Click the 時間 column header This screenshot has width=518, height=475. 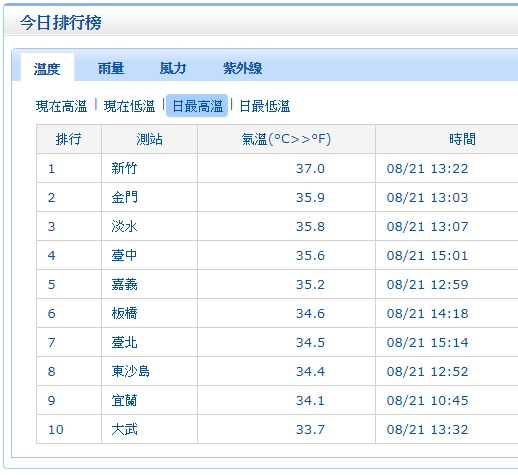(x=462, y=139)
